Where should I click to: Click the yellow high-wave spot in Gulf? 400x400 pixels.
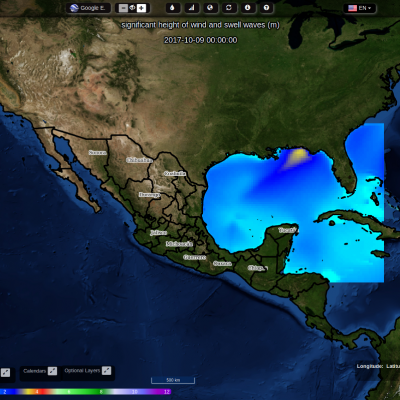[x=299, y=154]
